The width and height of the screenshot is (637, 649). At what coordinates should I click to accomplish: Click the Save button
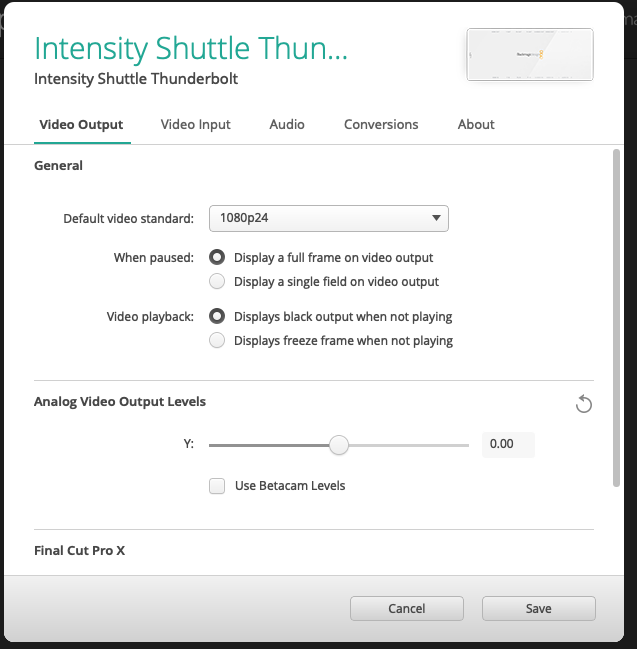coord(538,608)
